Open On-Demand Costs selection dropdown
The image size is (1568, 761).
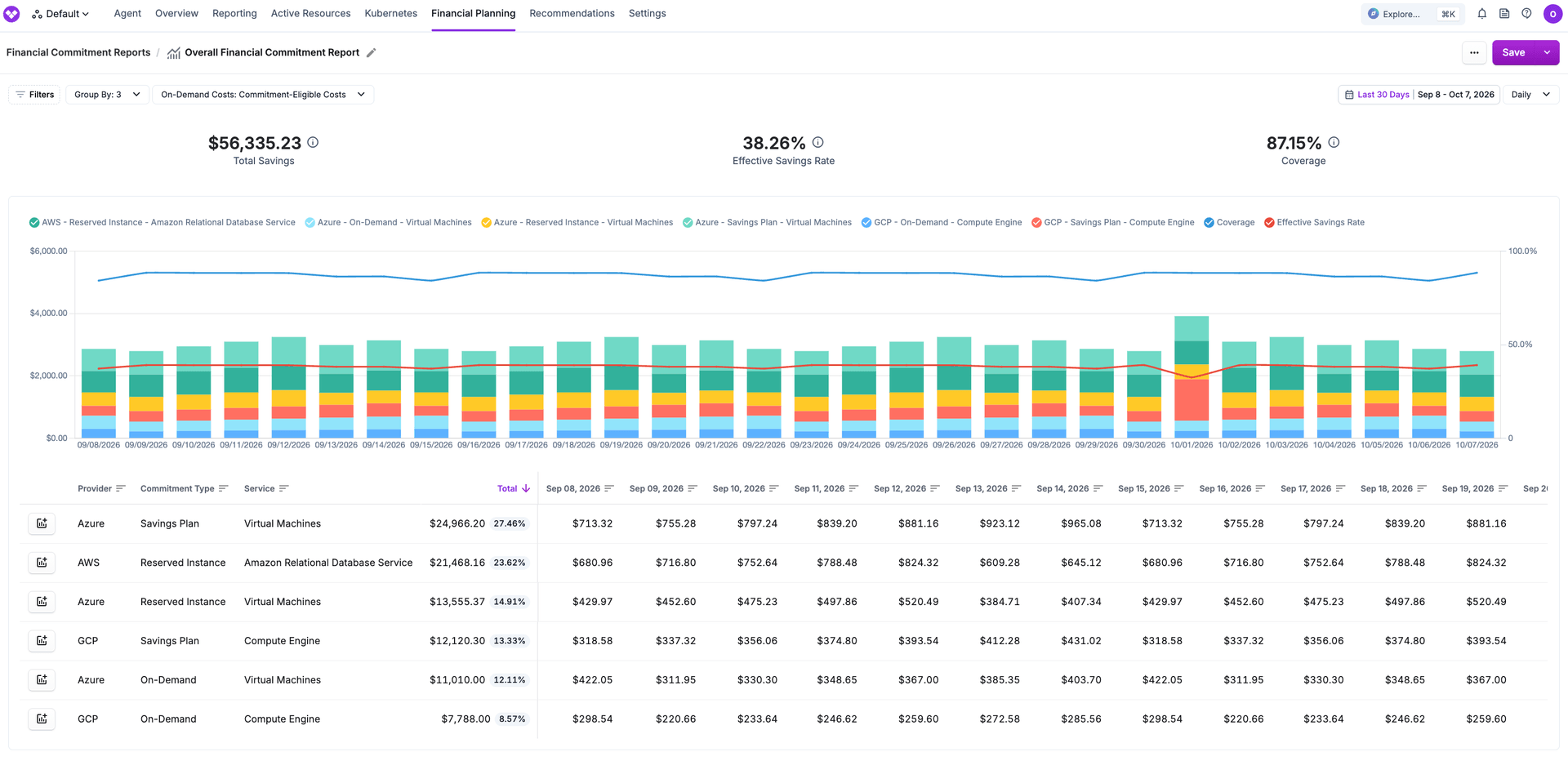click(x=263, y=95)
